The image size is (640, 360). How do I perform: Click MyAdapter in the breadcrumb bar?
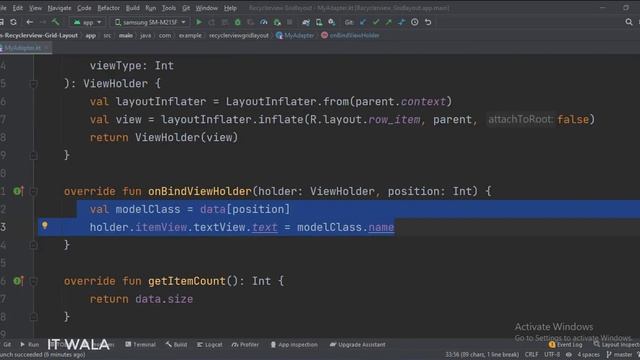[x=295, y=36]
